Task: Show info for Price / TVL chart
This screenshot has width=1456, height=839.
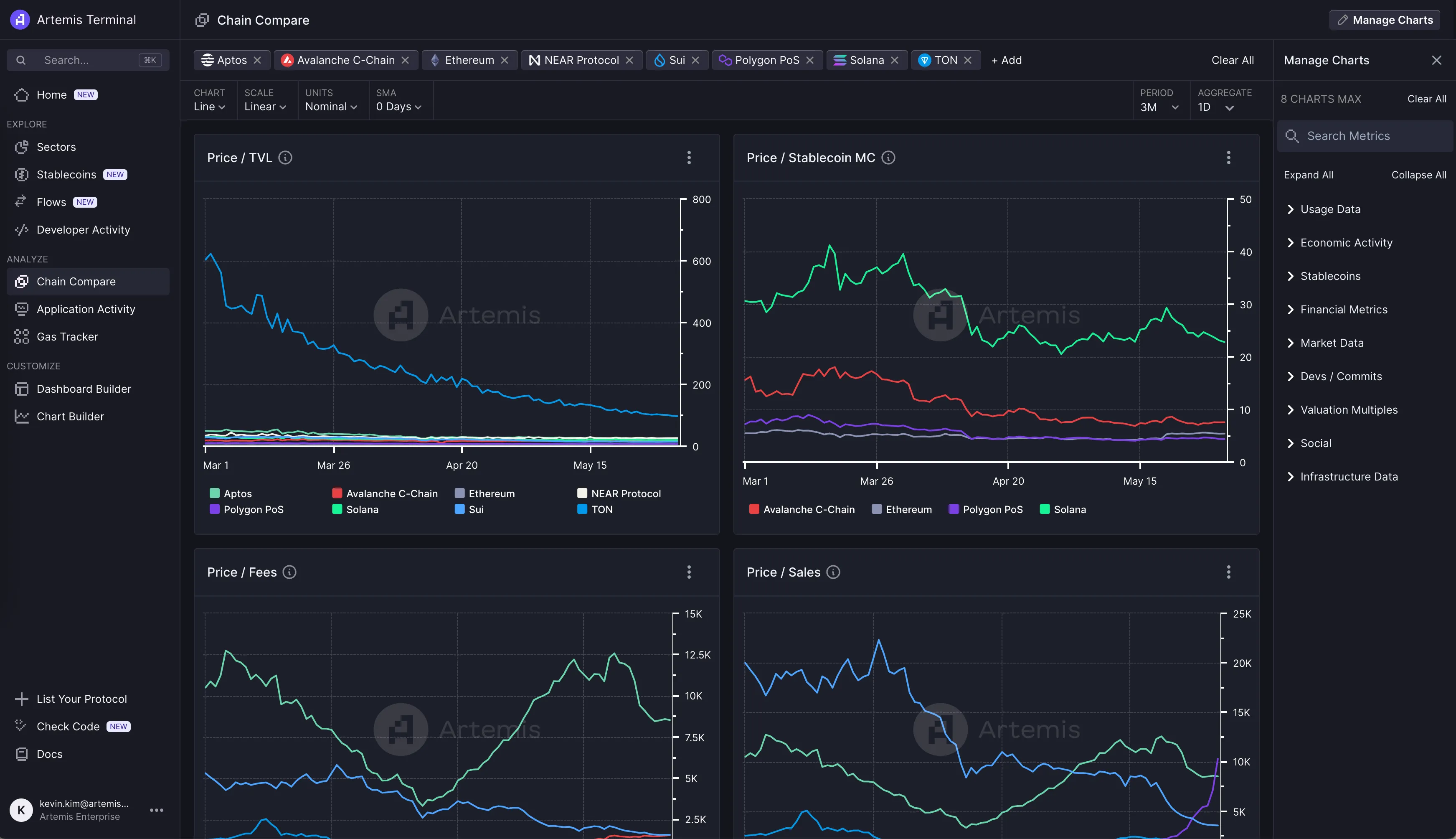Action: click(x=285, y=157)
